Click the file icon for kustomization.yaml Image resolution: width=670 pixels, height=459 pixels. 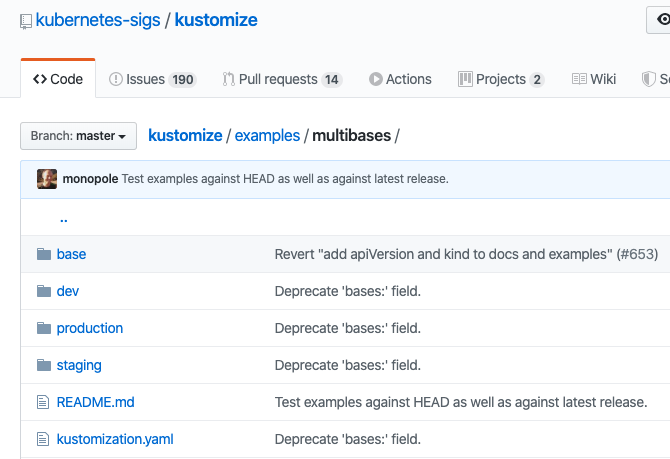(x=43, y=439)
